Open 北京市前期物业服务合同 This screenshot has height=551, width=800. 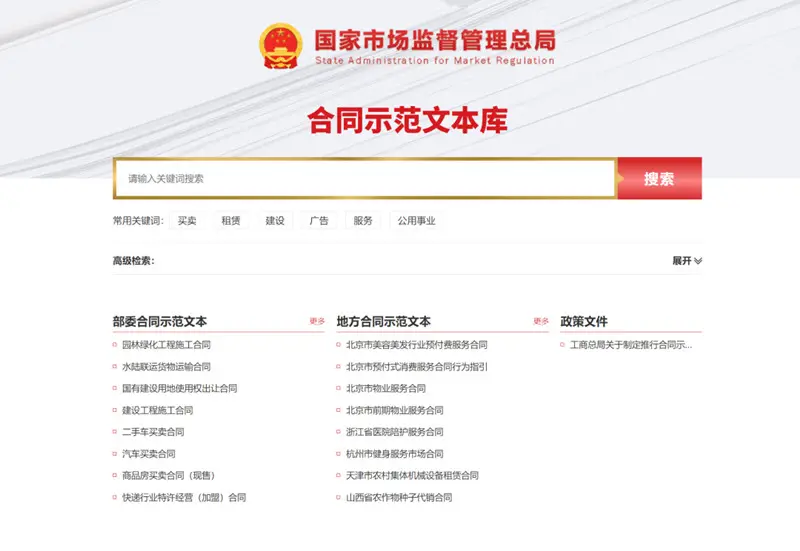tap(395, 410)
